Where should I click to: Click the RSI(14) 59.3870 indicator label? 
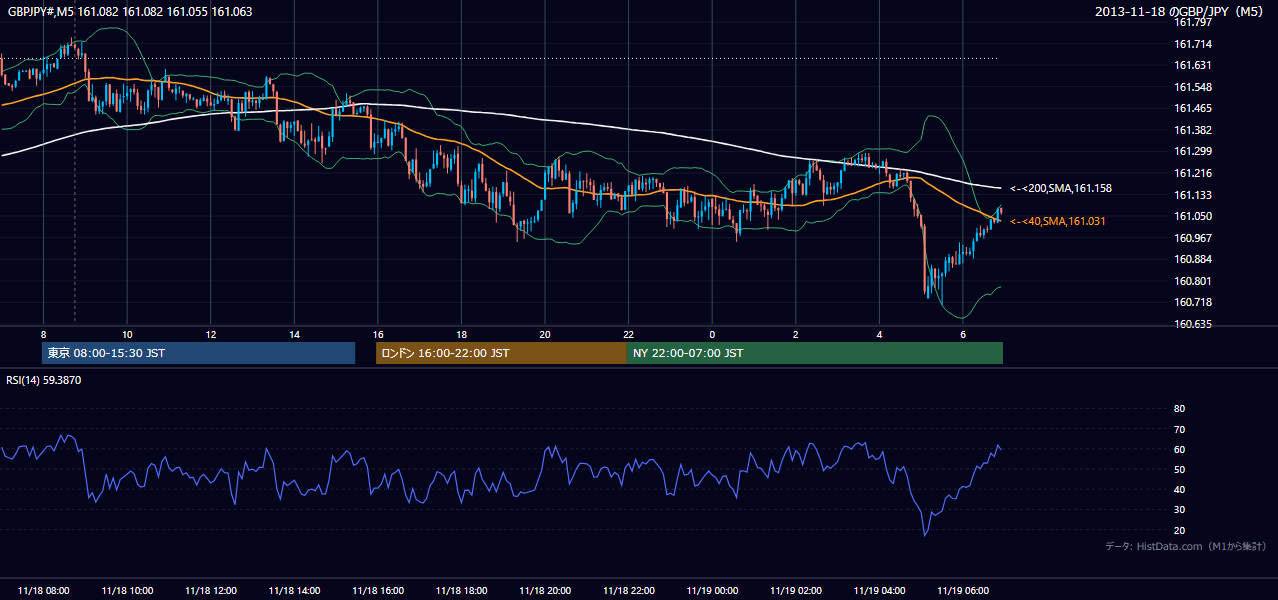(44, 380)
